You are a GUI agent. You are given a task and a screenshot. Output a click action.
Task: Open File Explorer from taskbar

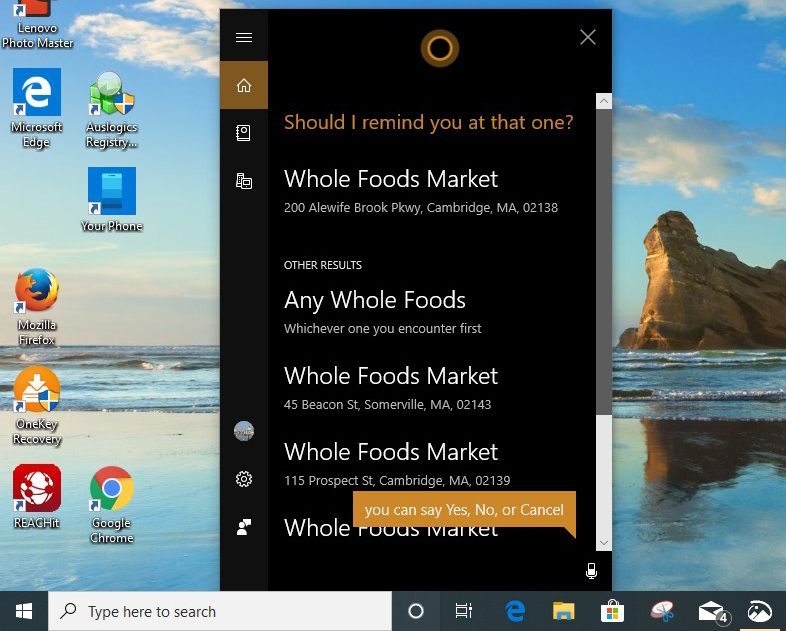point(563,611)
